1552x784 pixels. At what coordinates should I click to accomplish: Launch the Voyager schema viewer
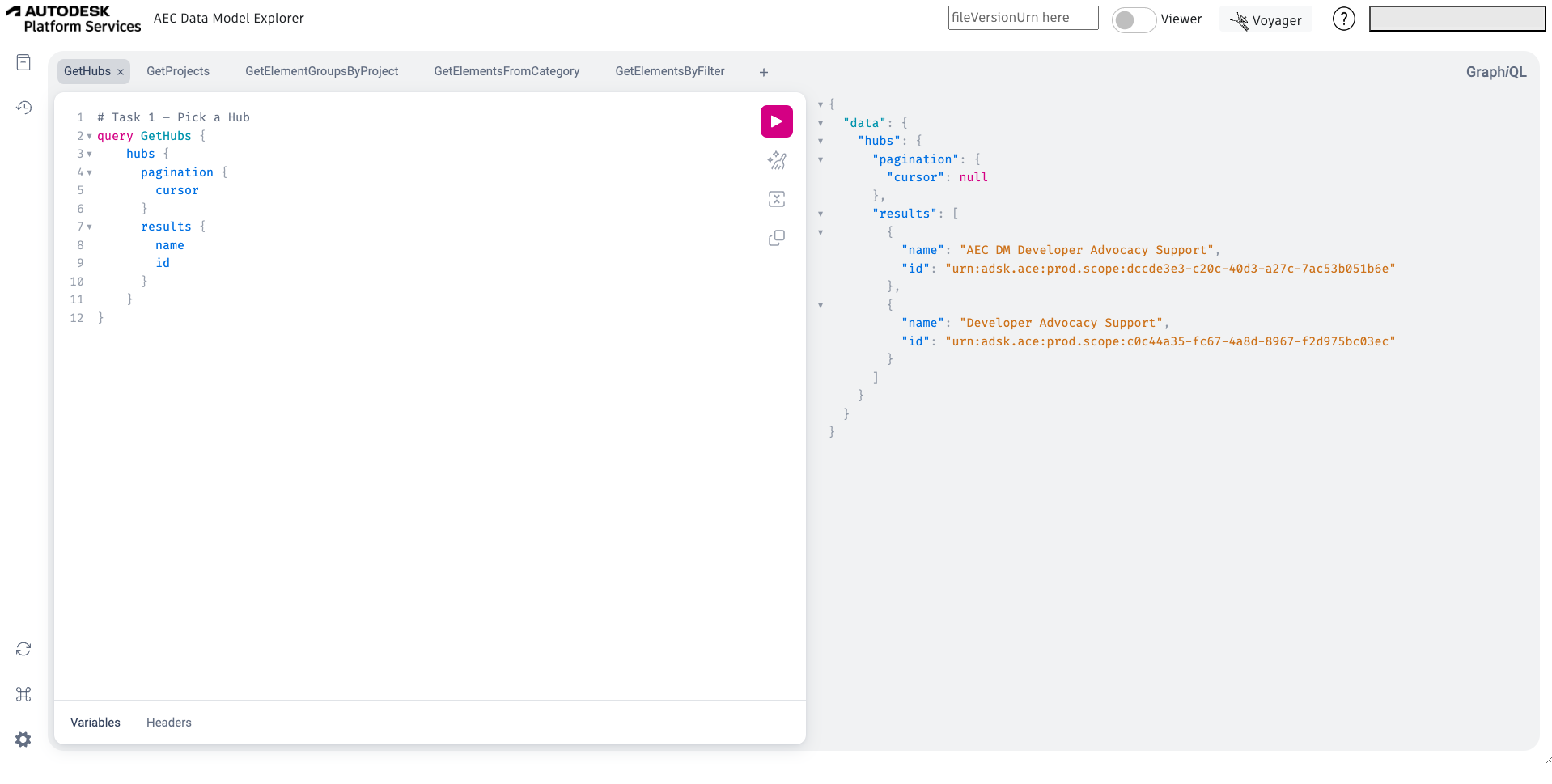[1266, 19]
